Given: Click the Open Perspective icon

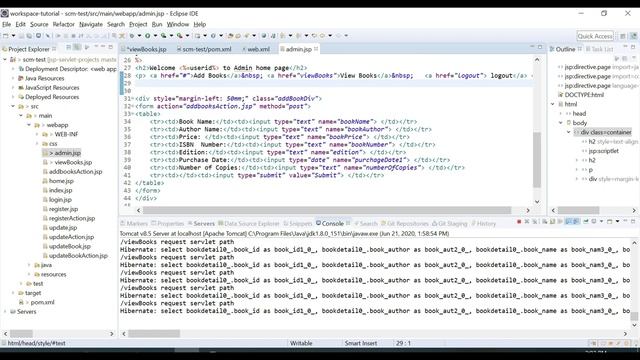Looking at the screenshot, I should pyautogui.click(x=623, y=36).
